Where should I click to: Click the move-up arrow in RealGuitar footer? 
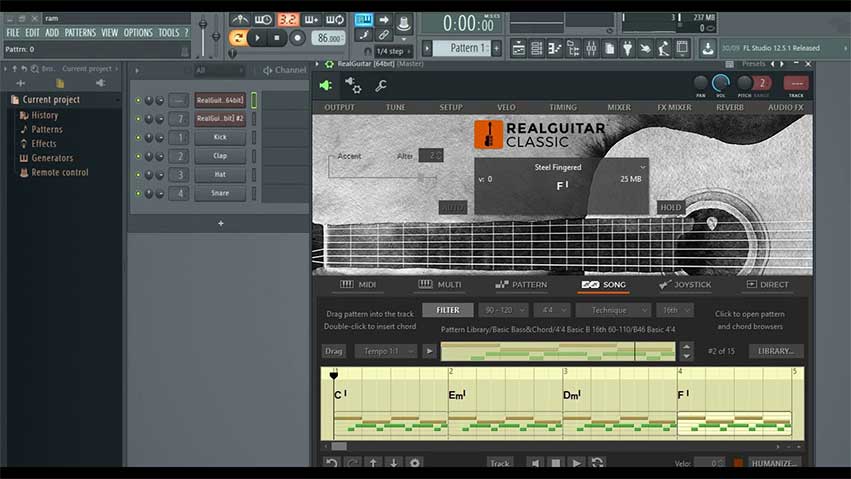point(373,463)
